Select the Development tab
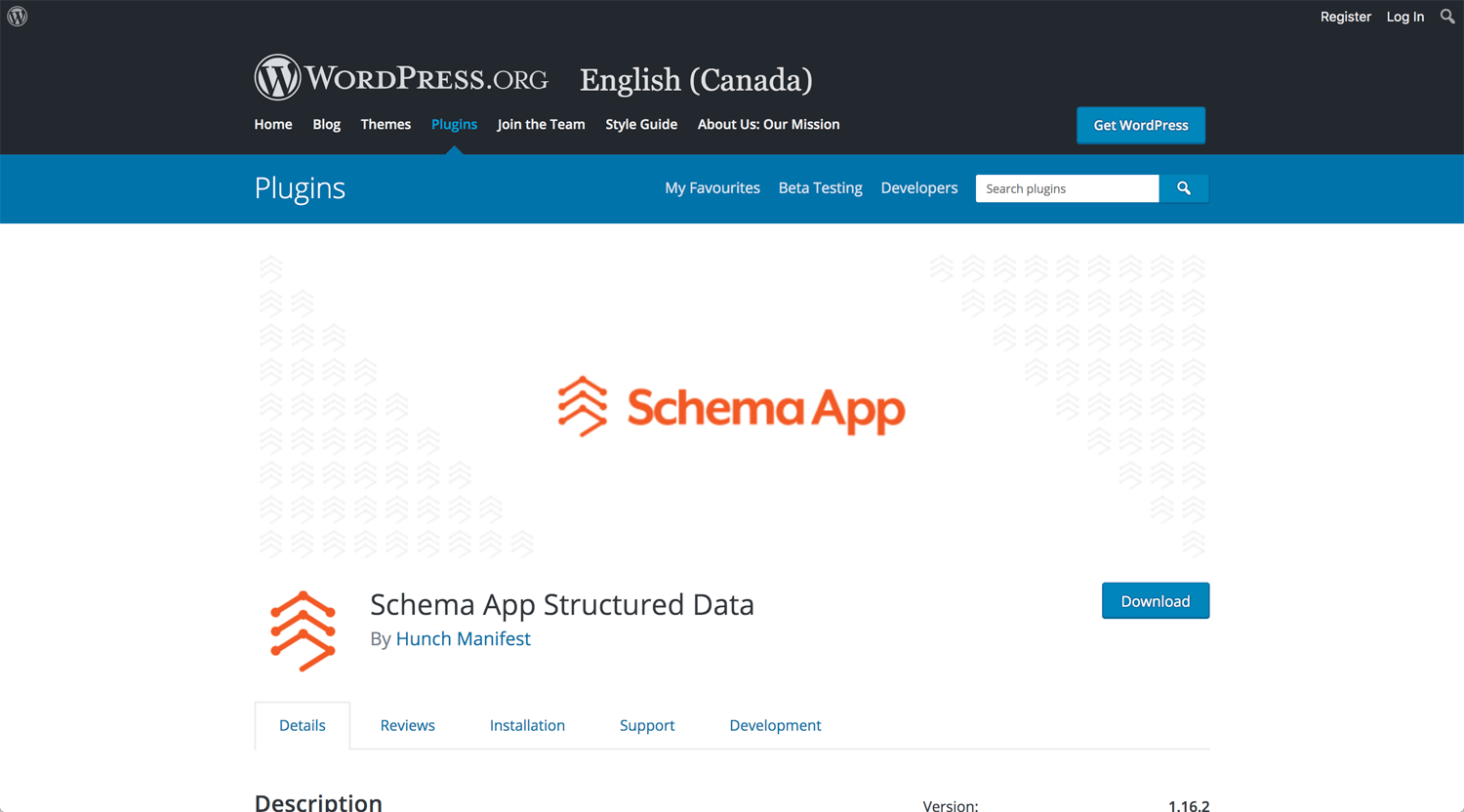Screen dimensions: 1464x812 point(775,725)
